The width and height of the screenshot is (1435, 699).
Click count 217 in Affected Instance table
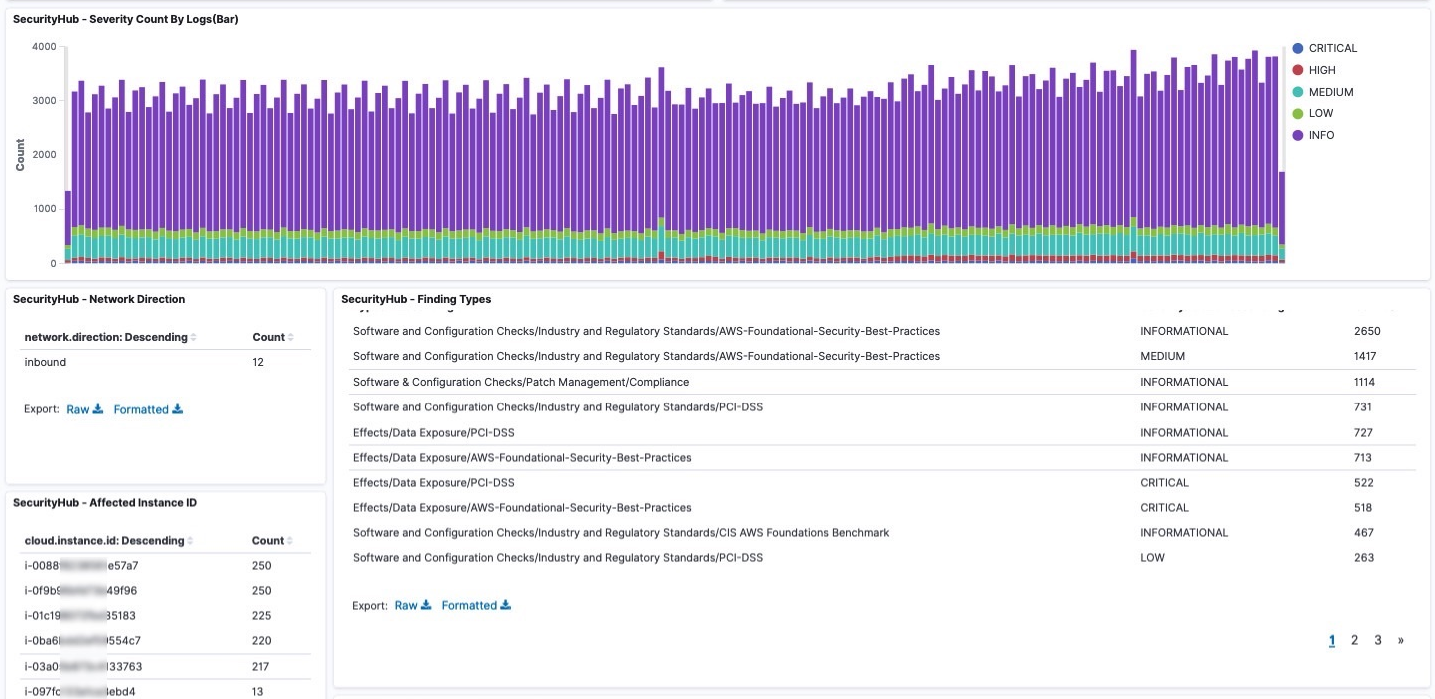tap(261, 666)
